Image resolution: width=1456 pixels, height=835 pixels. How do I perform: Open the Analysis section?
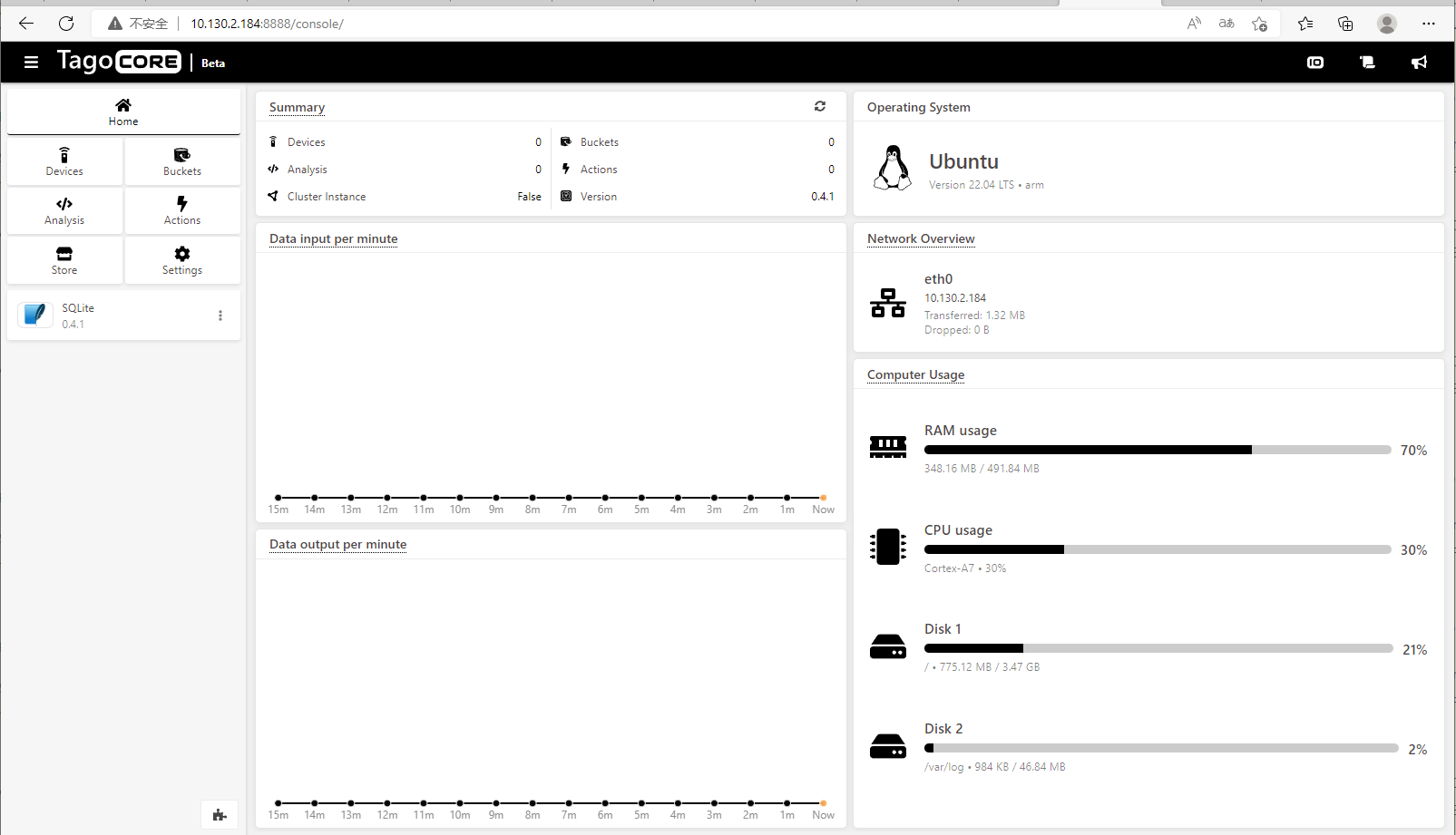[64, 210]
